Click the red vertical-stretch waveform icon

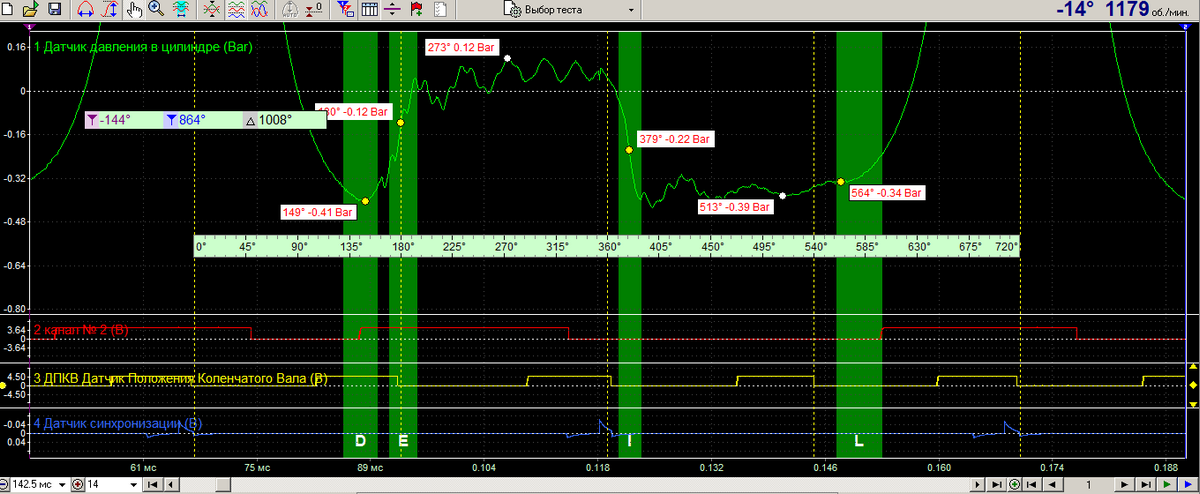point(109,10)
